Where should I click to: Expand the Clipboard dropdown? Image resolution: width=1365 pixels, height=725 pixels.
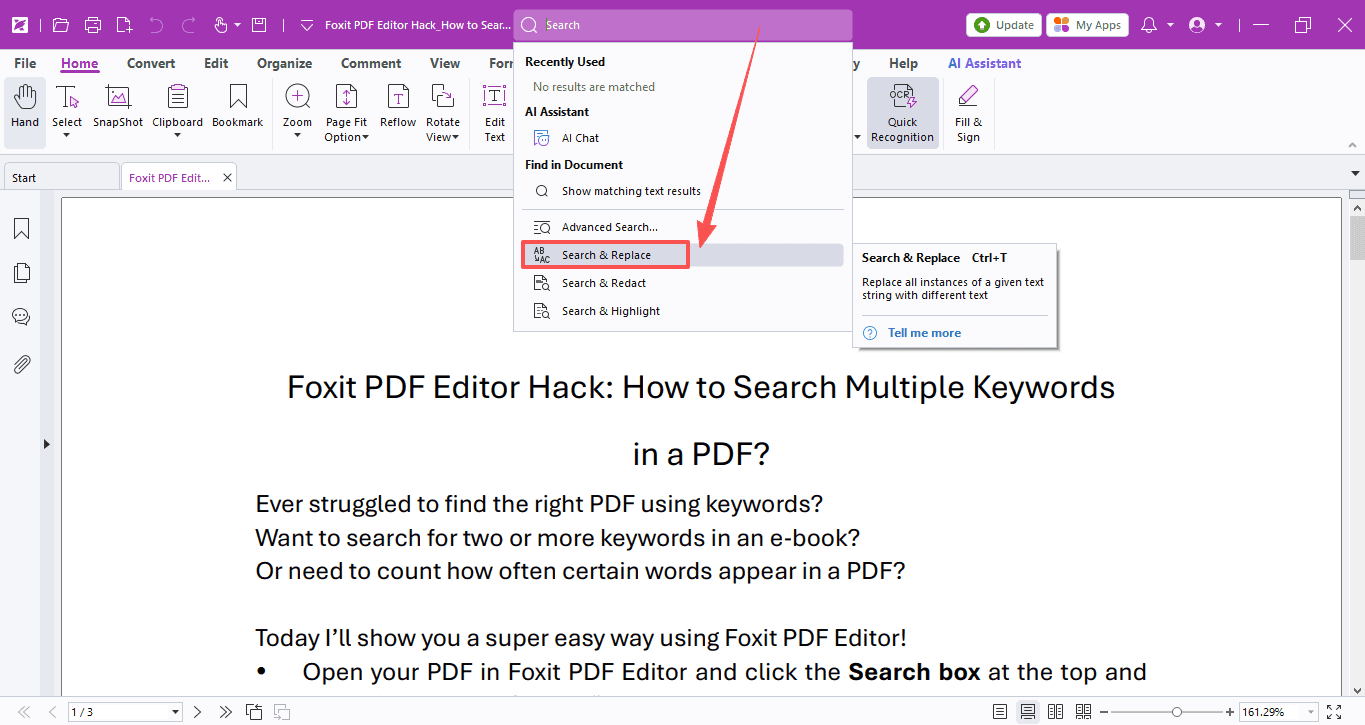[177, 136]
